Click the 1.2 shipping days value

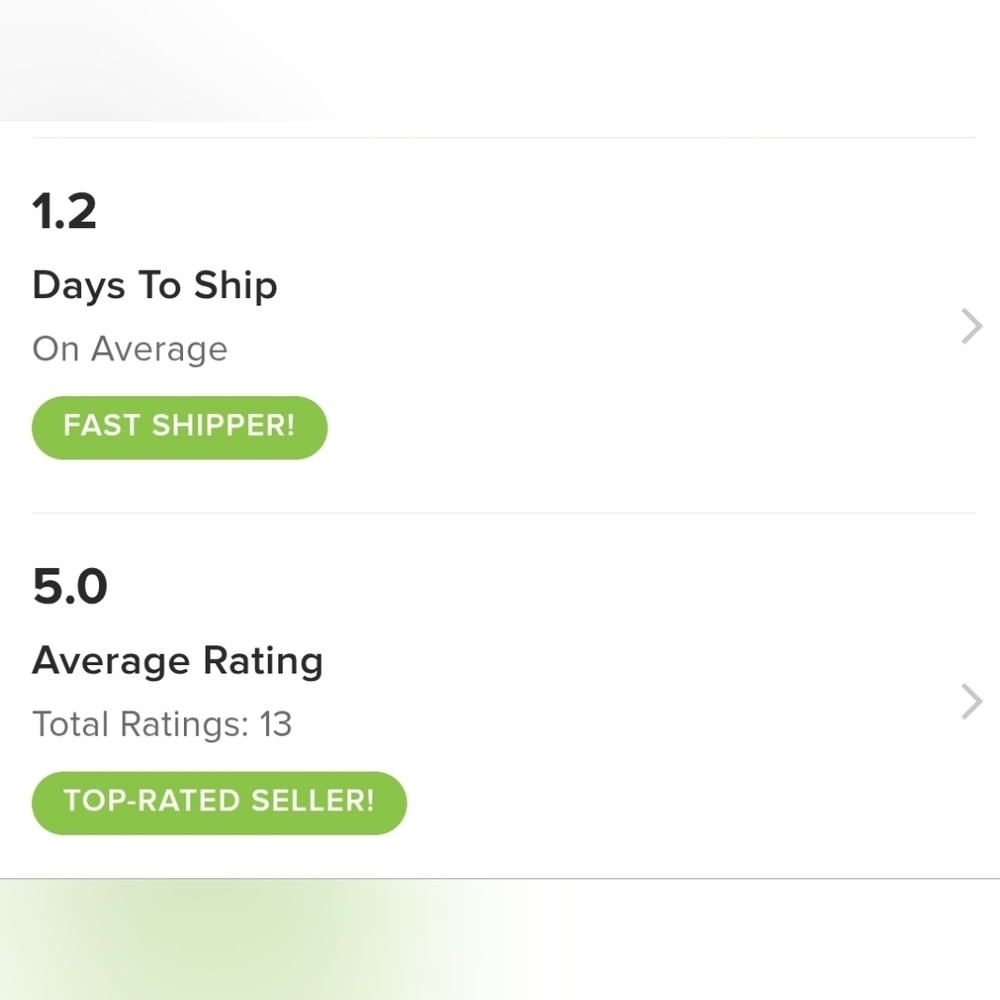(x=64, y=212)
